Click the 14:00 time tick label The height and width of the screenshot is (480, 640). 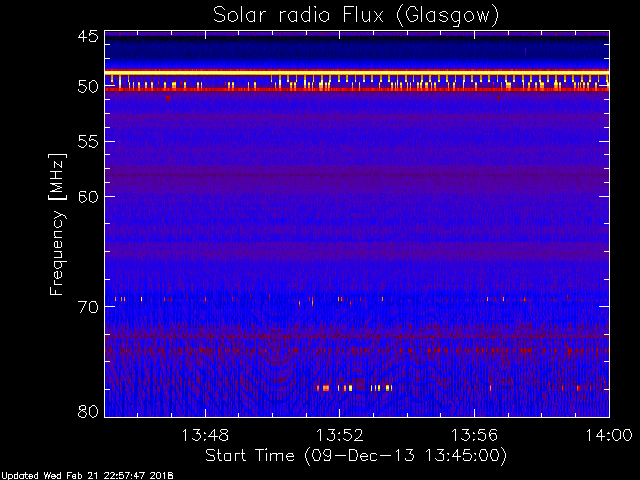[x=609, y=435]
